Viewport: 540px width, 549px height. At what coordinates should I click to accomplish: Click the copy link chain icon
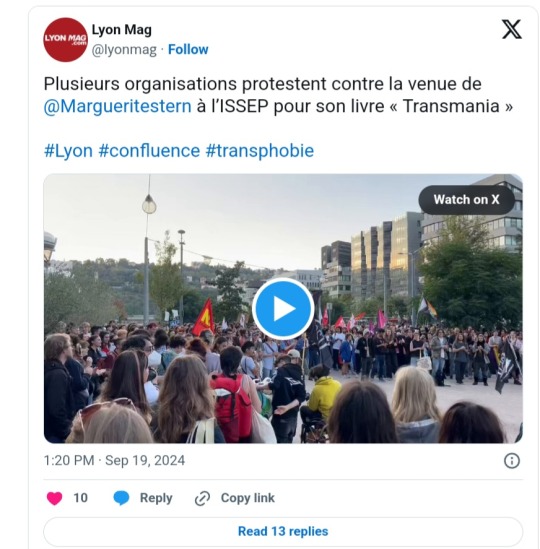click(x=202, y=498)
